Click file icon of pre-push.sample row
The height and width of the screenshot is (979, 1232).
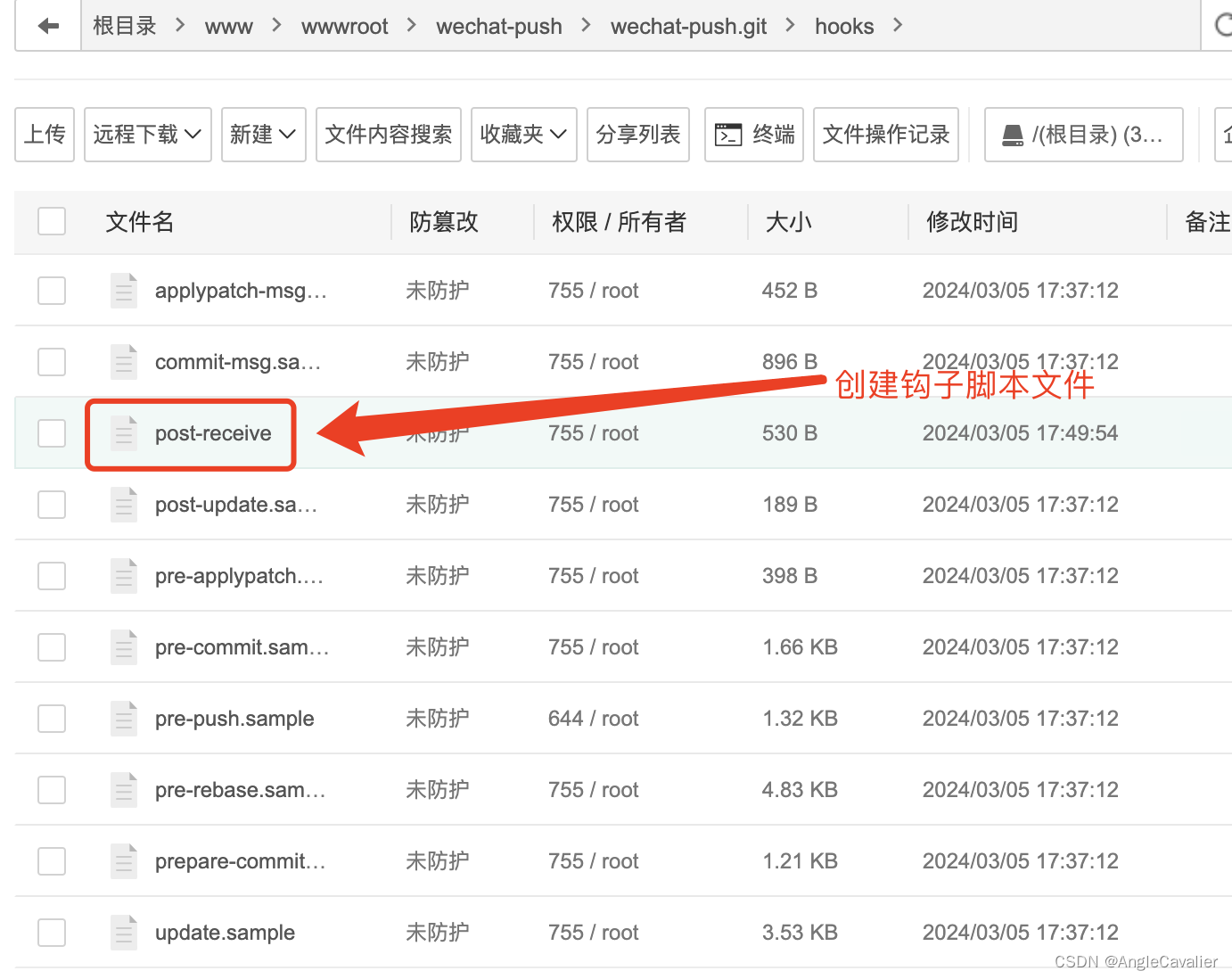click(124, 719)
